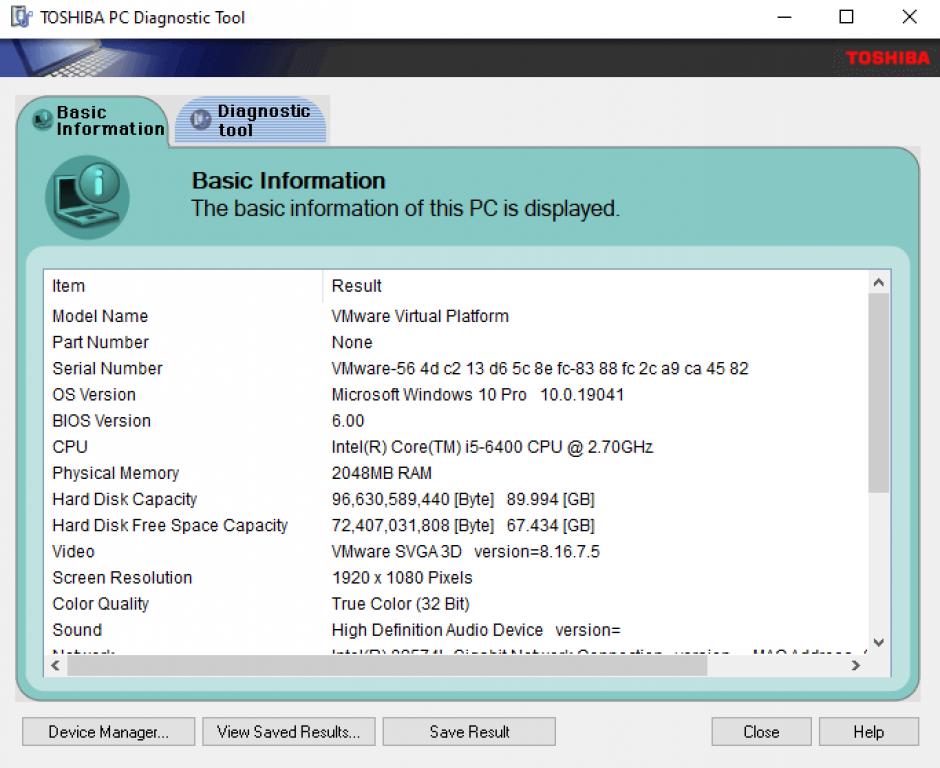Click View Saved Results button
This screenshot has width=940, height=768.
(288, 731)
